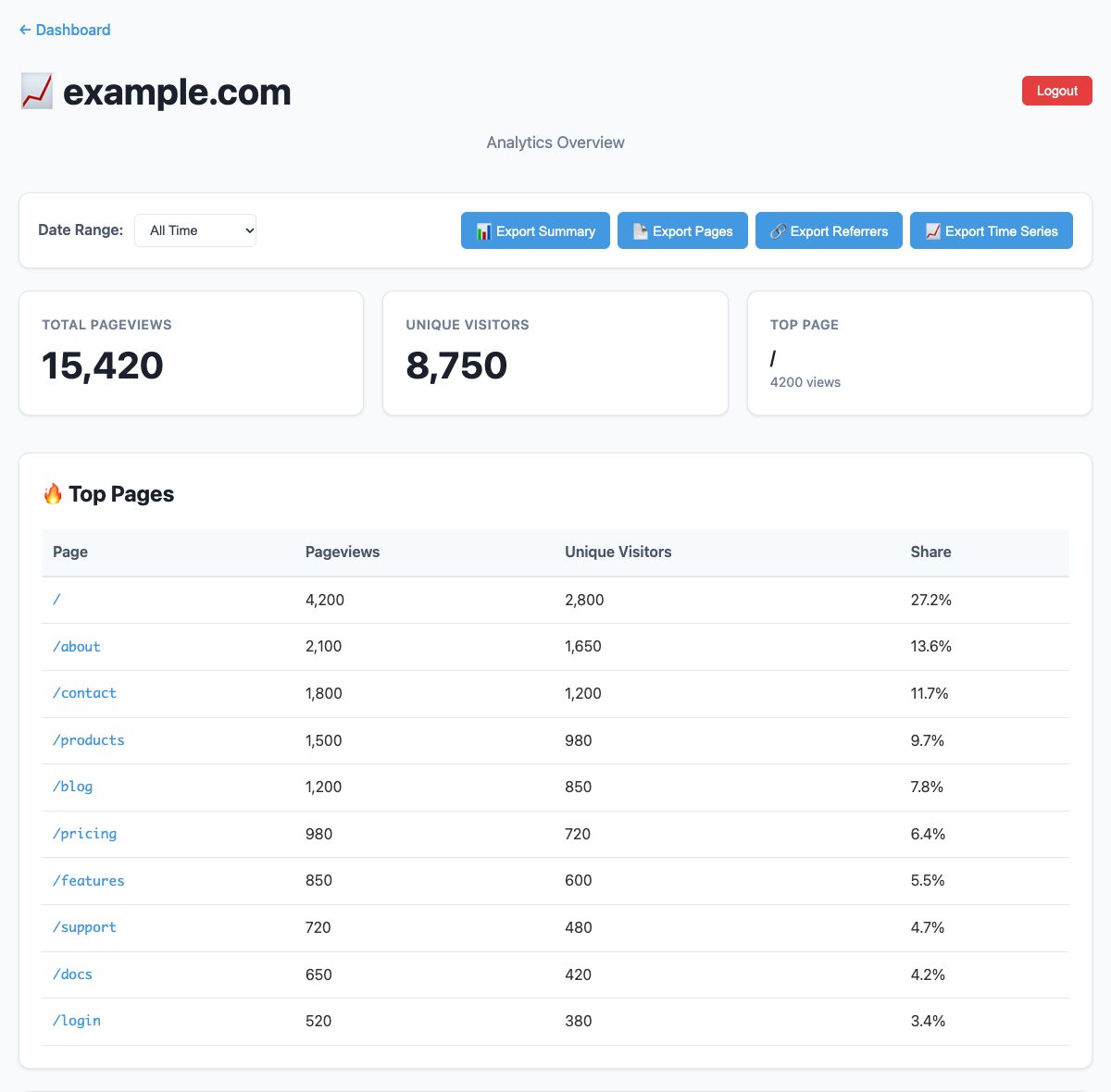Viewport: 1111px width, 1092px height.
Task: Click the Logout button
Action: coord(1057,91)
